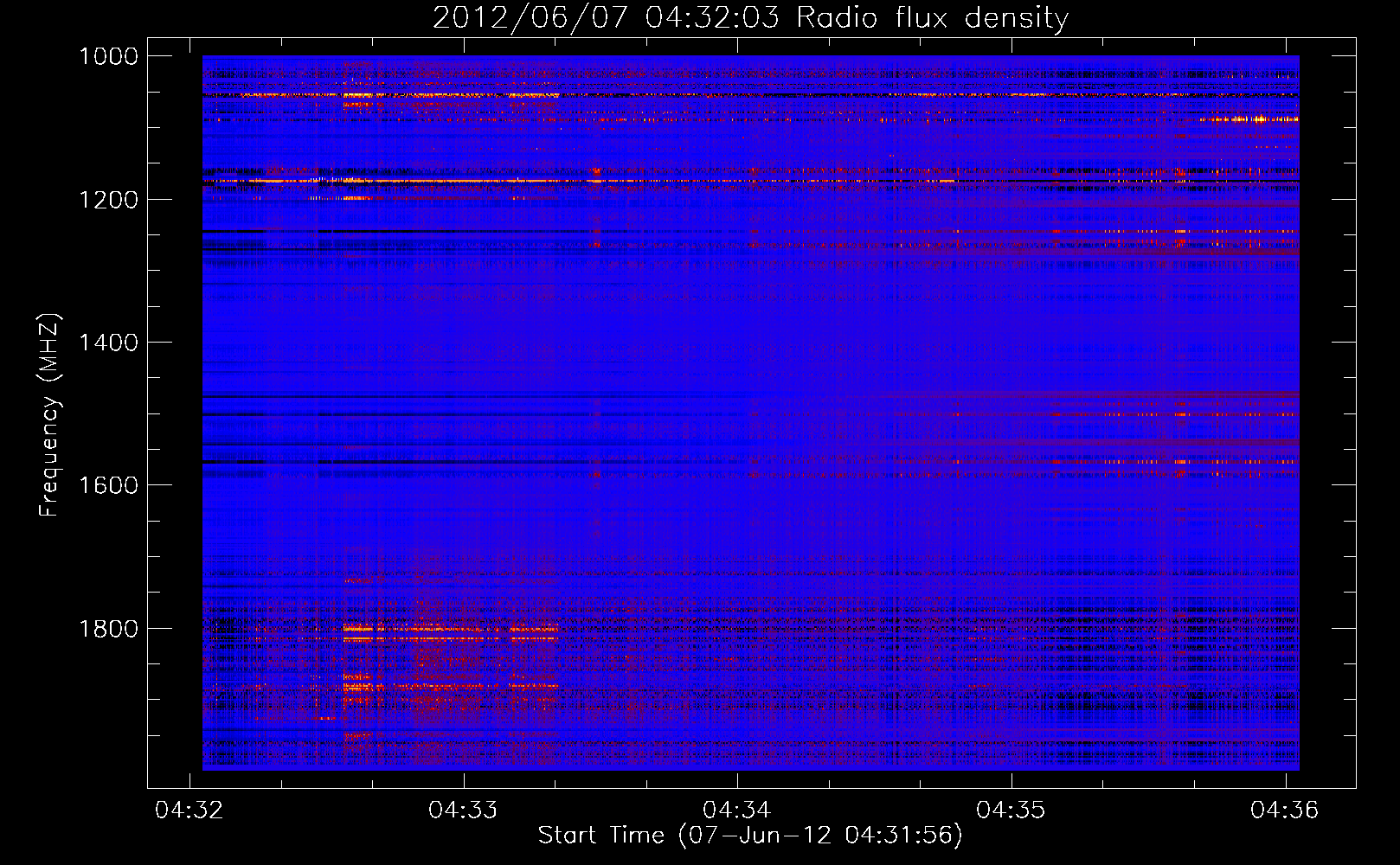The width and height of the screenshot is (1400, 865).
Task: Click the 'Frequency (MHZ)' axis label
Action: pyautogui.click(x=50, y=415)
